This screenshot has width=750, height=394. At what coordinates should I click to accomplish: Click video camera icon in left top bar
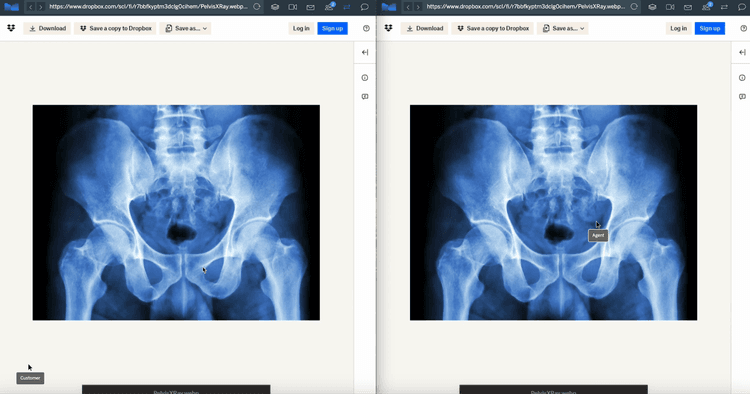[x=293, y=7]
